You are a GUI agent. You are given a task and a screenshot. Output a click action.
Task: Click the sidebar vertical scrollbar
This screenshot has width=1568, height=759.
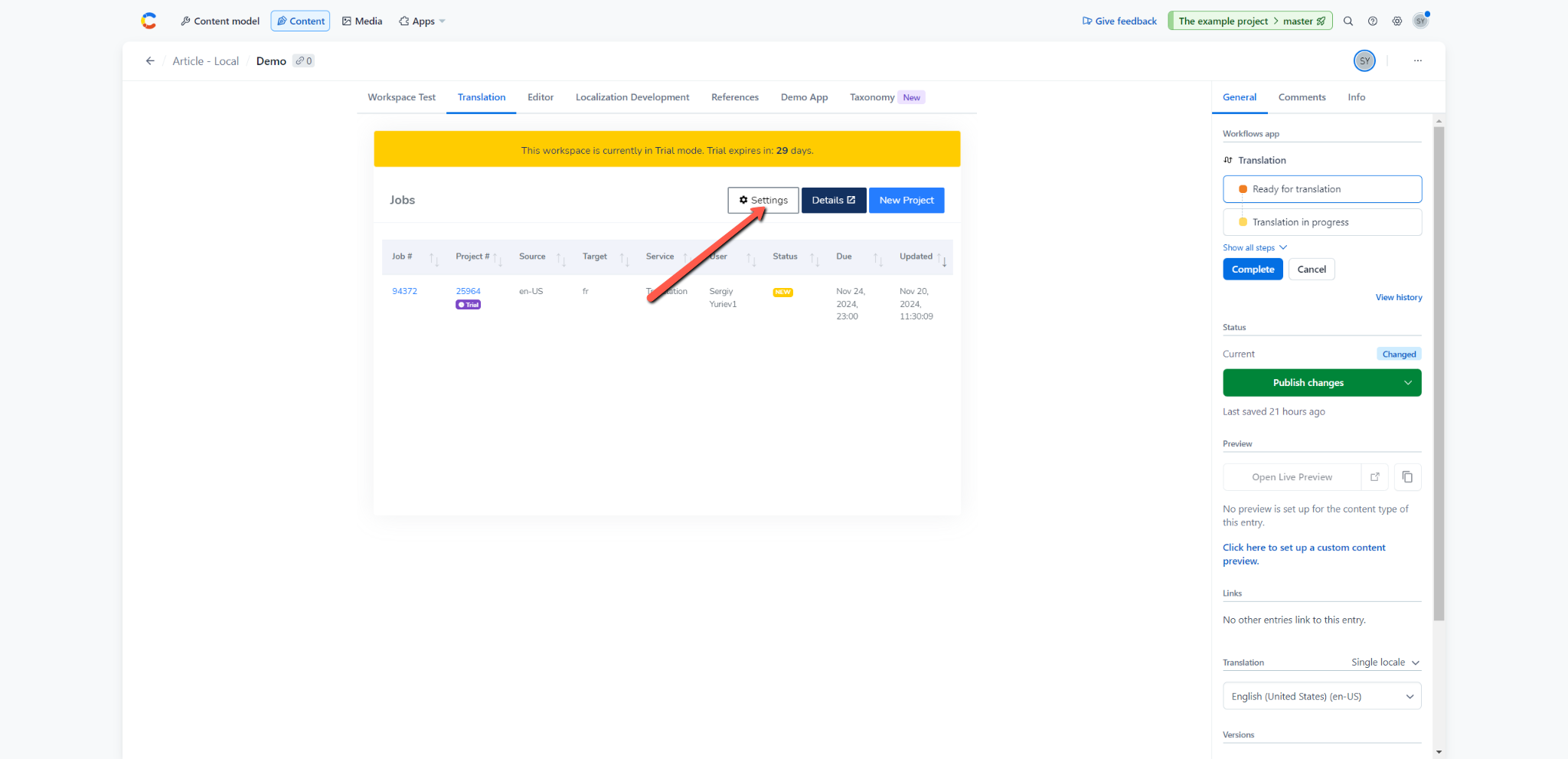point(1439,374)
